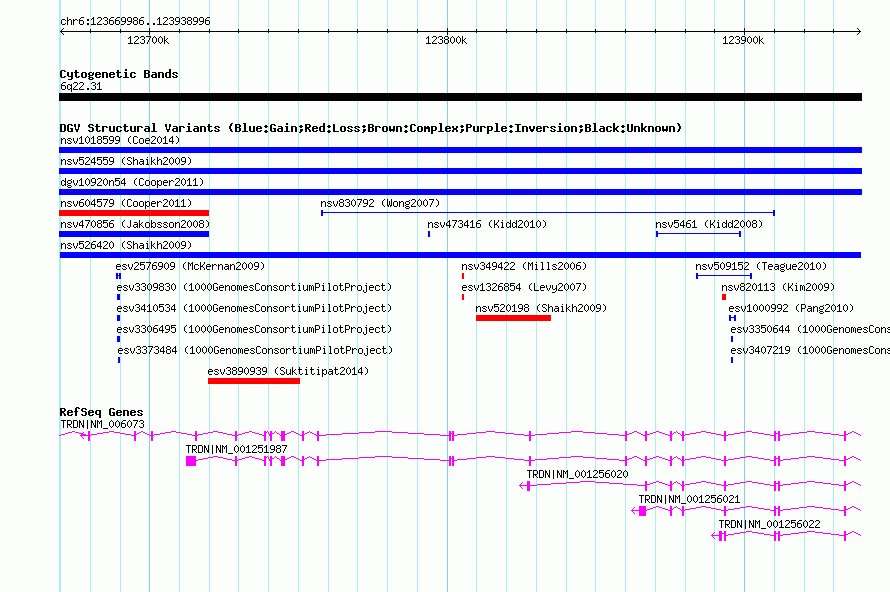Open esv3410534 1000Genomes variant label
This screenshot has height=592, width=890.
point(254,308)
